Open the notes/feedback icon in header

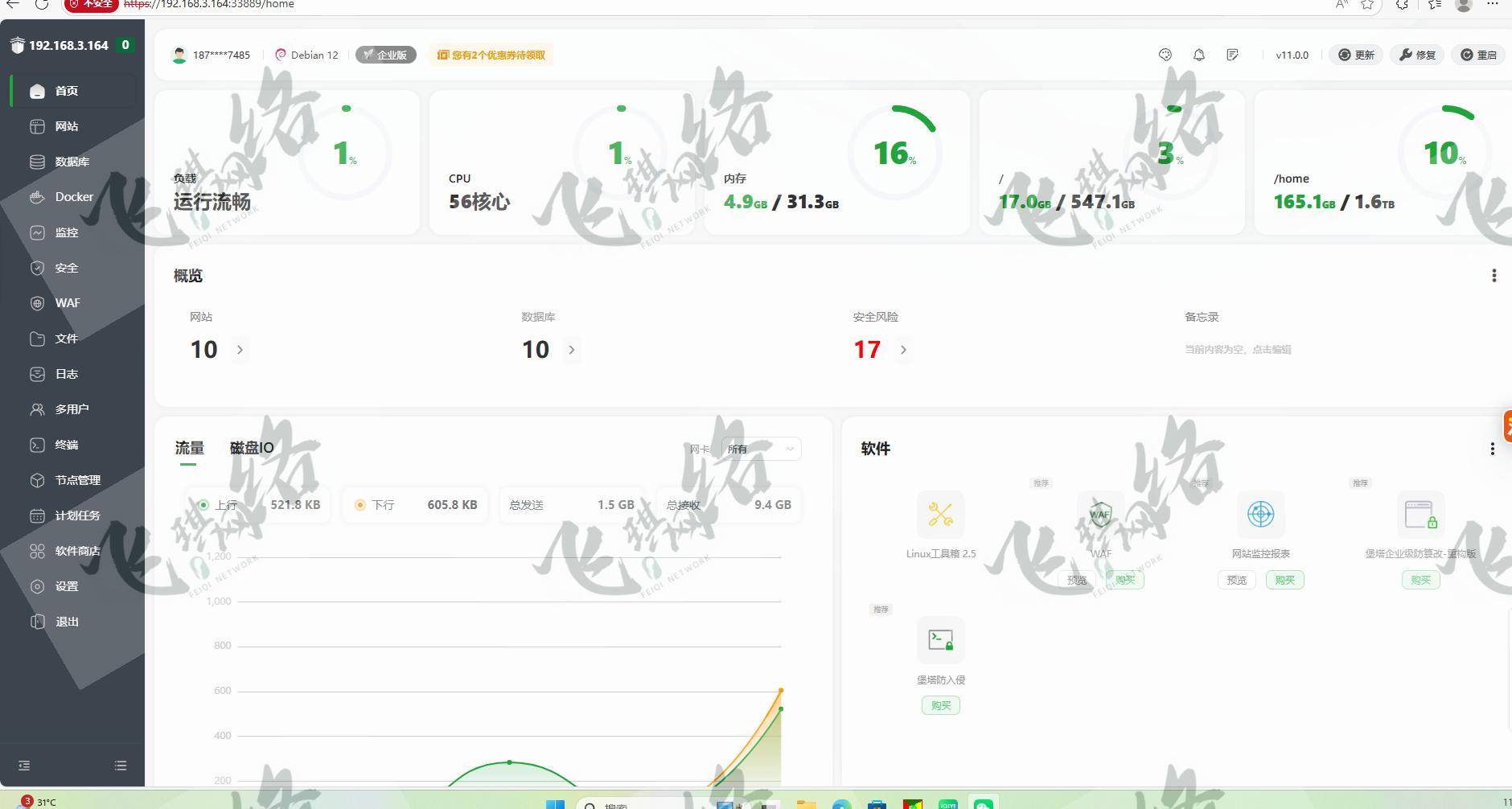(1232, 55)
